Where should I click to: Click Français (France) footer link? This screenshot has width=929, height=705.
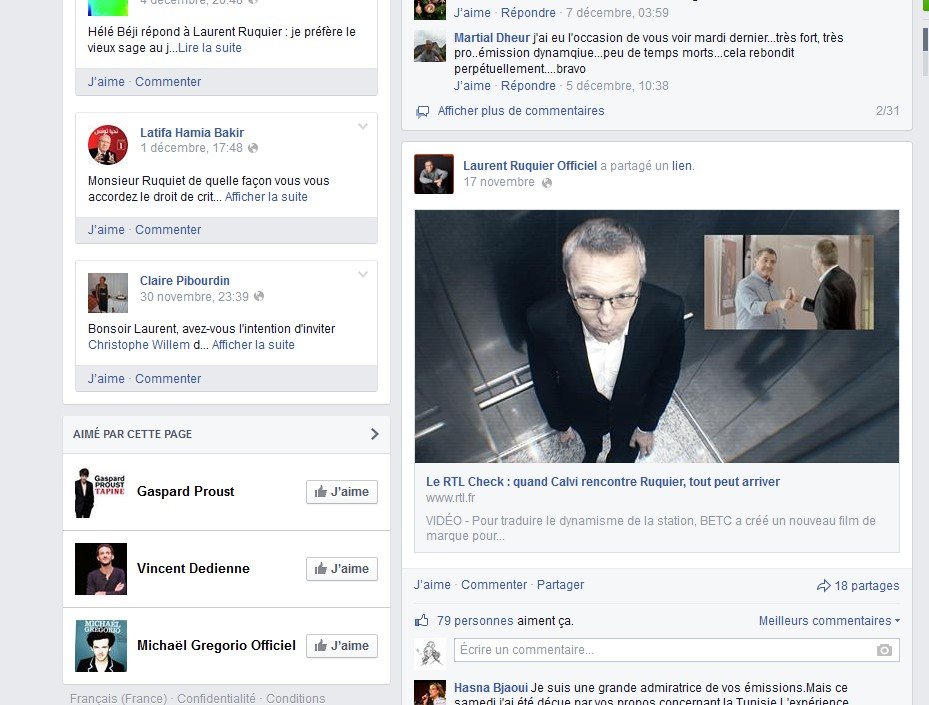tap(118, 698)
